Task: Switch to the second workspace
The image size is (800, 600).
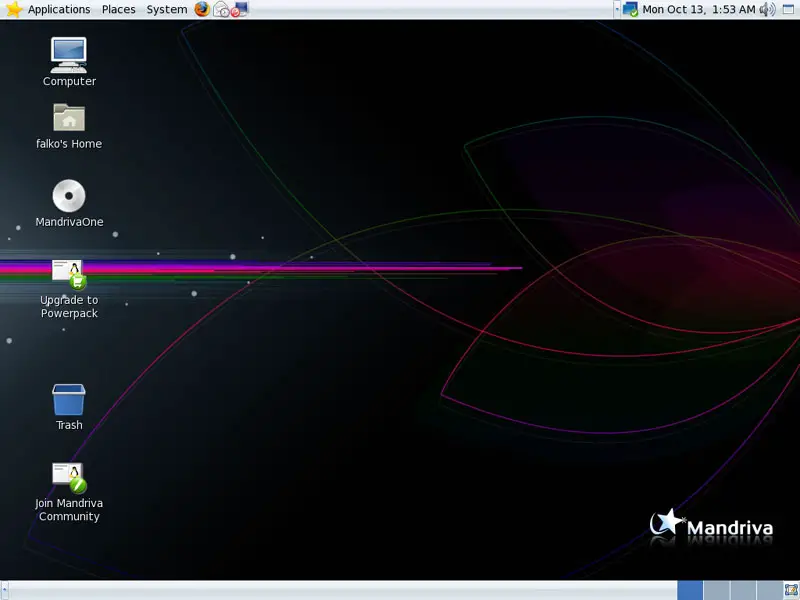Action: point(716,590)
